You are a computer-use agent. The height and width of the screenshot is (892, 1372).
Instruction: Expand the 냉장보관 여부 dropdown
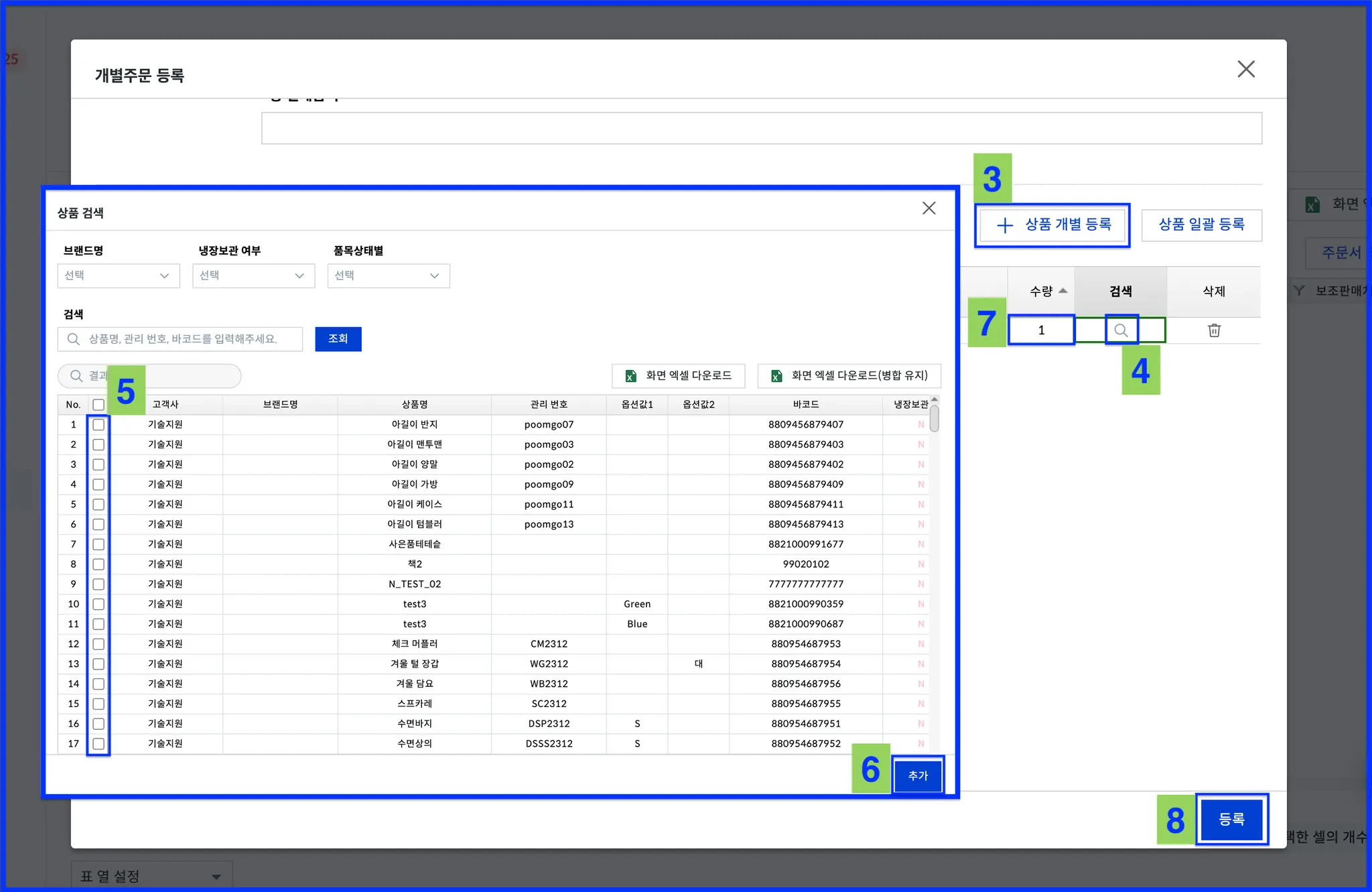[253, 275]
